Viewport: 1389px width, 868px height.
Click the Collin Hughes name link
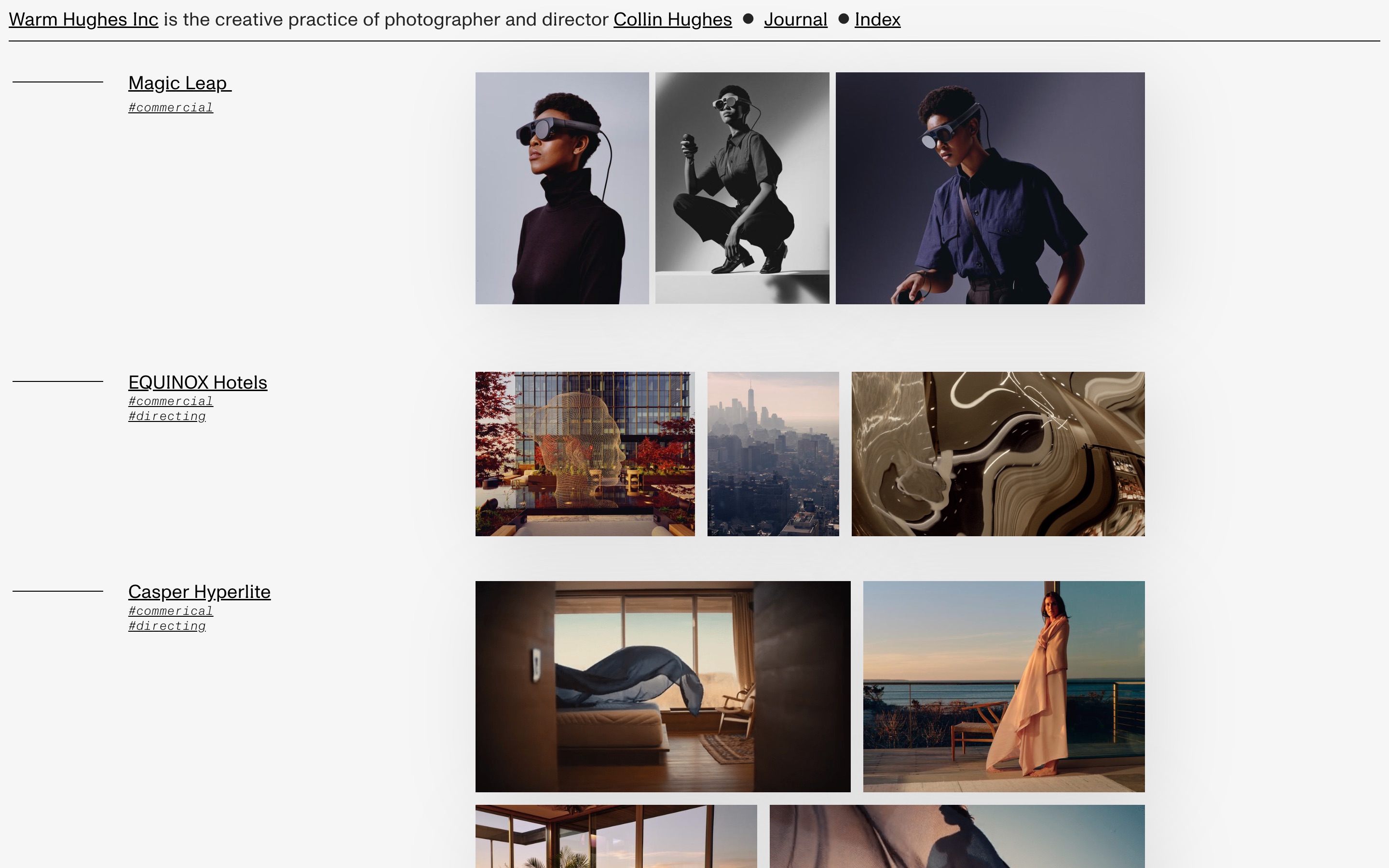(x=672, y=19)
